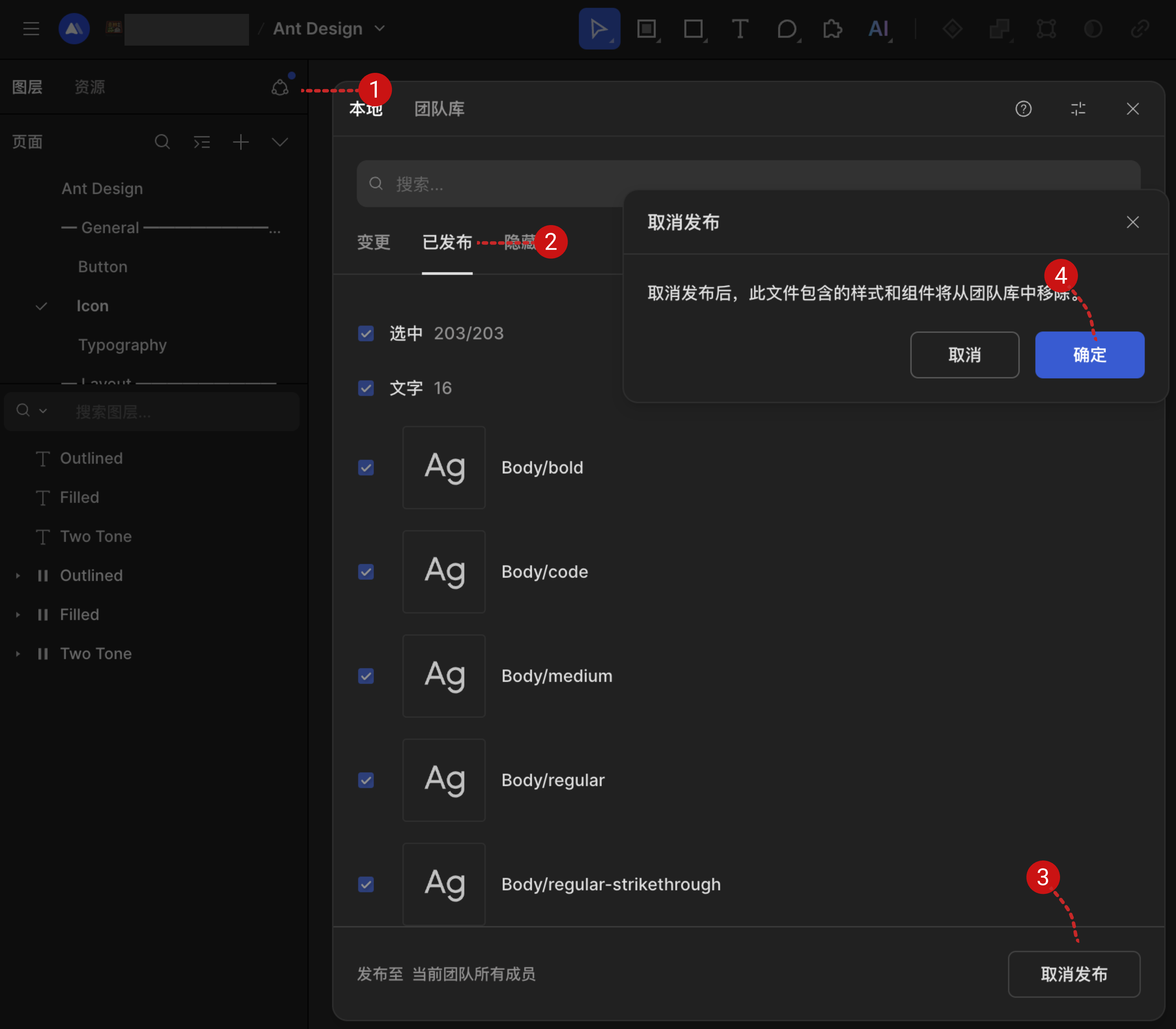Expand the Two Tone auto-layout group

pos(18,653)
